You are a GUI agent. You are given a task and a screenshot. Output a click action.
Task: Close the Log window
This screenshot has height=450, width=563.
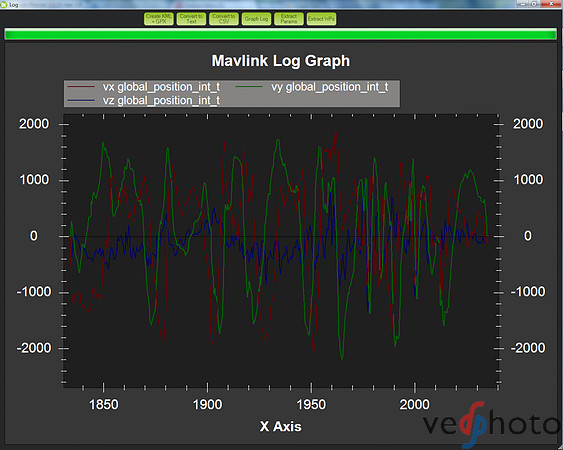coord(551,4)
